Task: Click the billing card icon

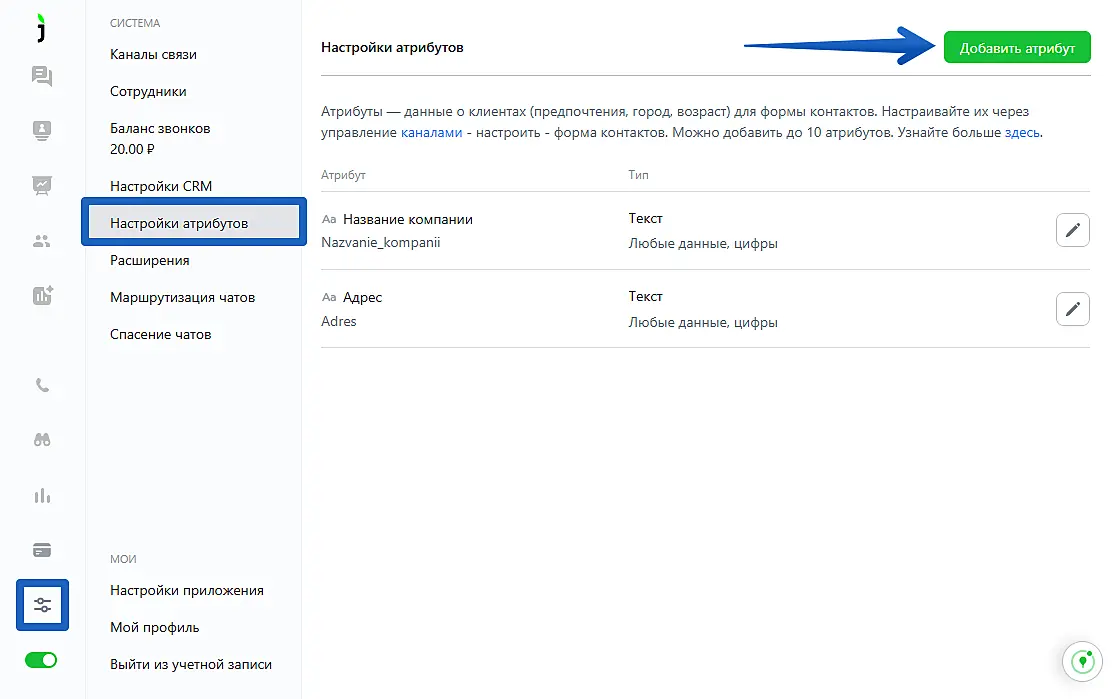Action: coord(42,550)
